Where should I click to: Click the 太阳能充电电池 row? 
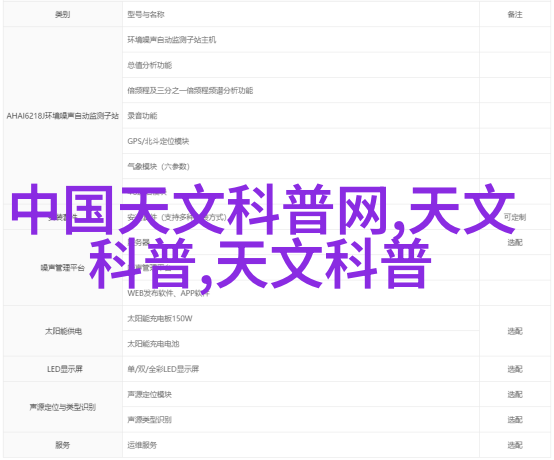point(301,343)
